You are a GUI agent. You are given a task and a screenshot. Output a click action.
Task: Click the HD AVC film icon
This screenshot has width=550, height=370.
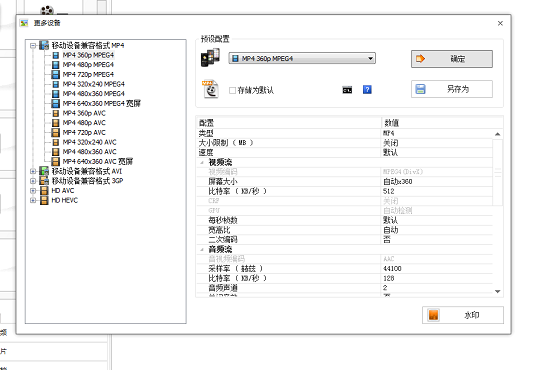tap(44, 191)
